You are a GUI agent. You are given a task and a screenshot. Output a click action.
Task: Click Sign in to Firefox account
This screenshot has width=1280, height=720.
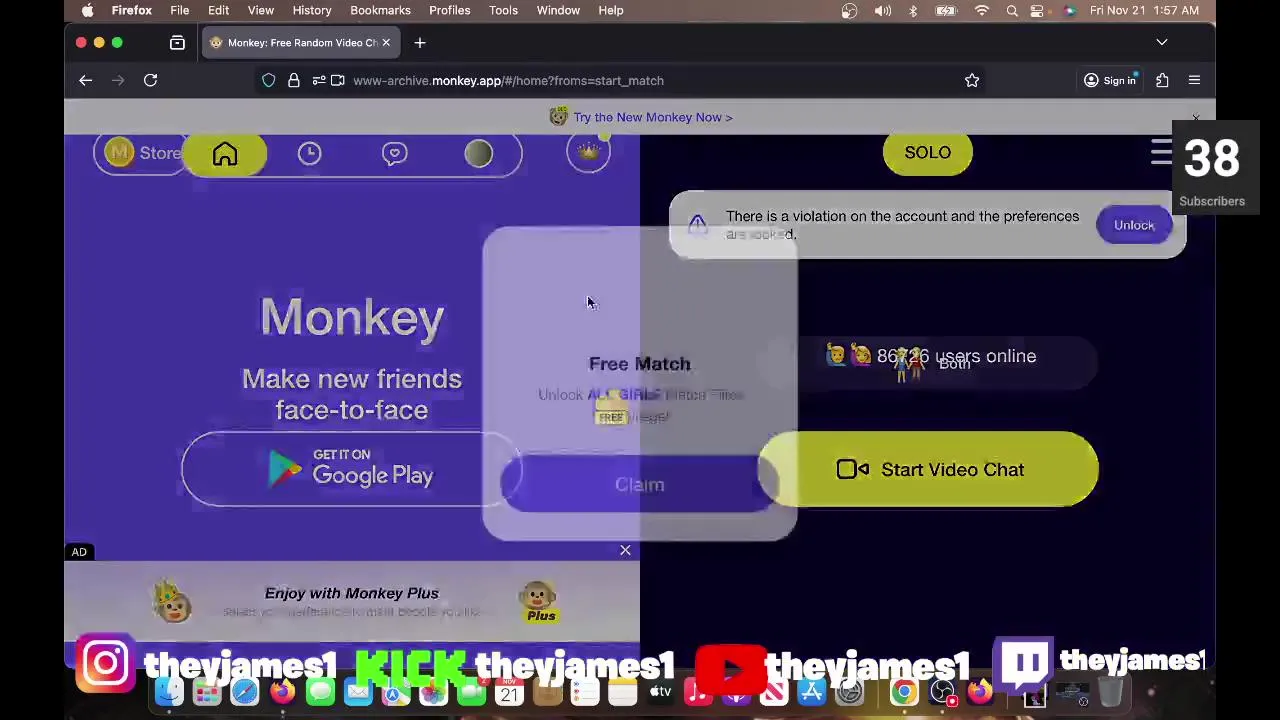click(1110, 80)
